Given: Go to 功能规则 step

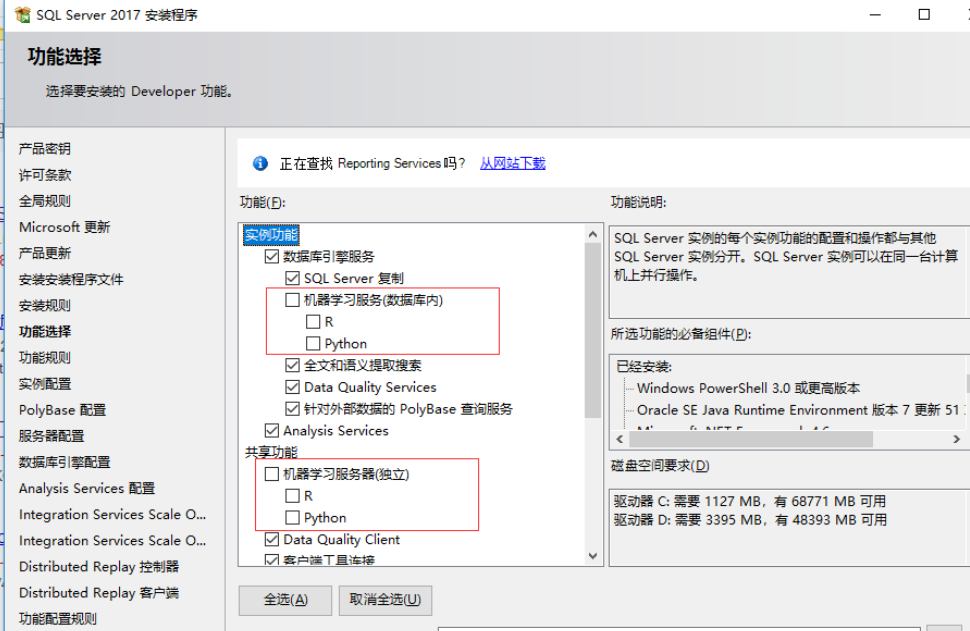Looking at the screenshot, I should (45, 358).
